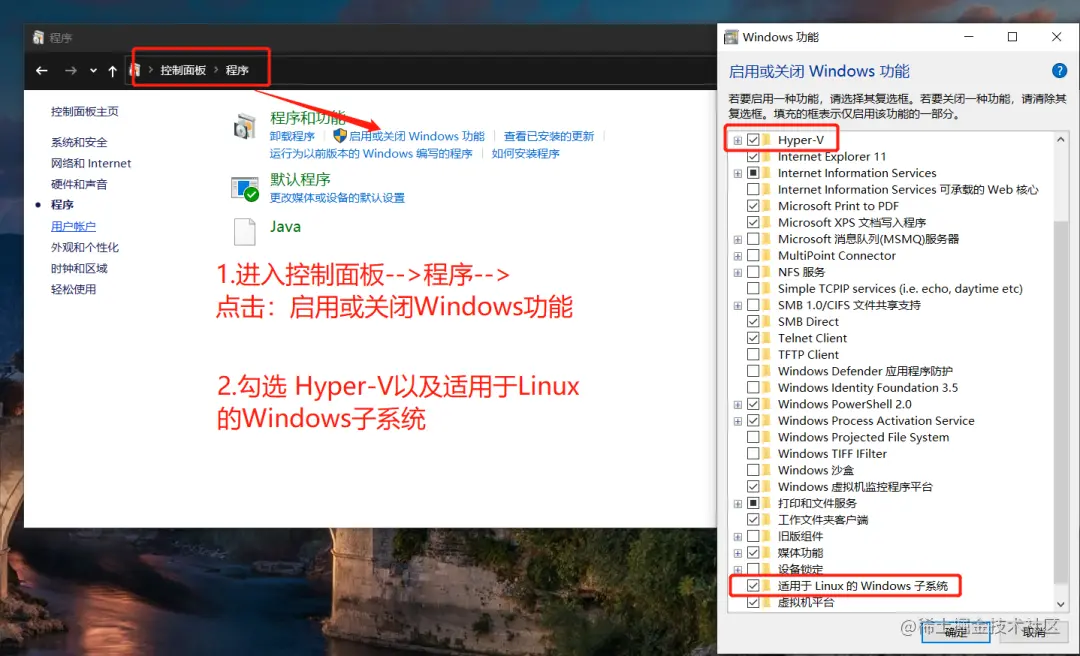Expand the 打印和文件服务 node
The width and height of the screenshot is (1080, 656).
pyautogui.click(x=738, y=504)
